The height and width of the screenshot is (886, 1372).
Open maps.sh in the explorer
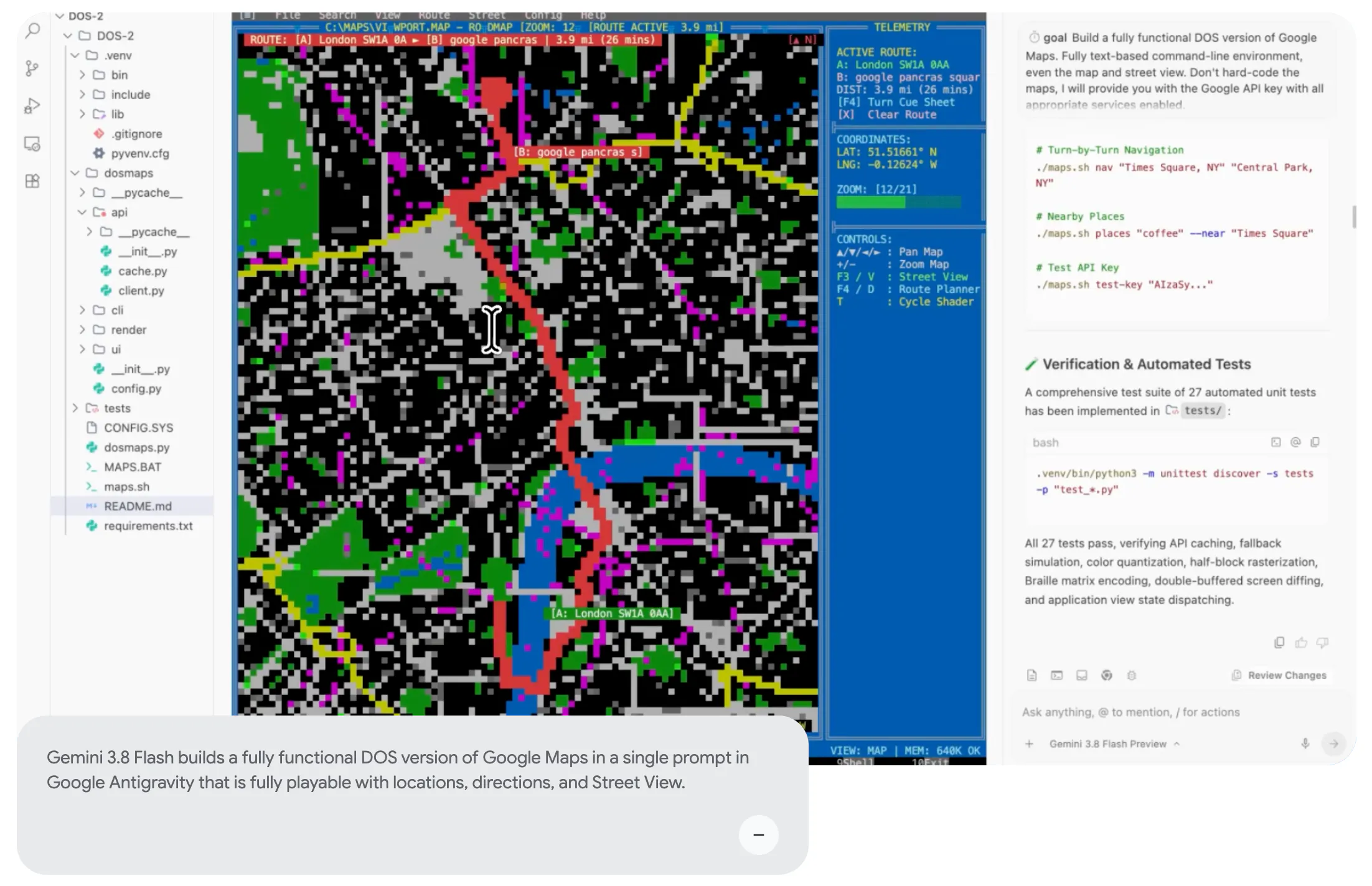coord(126,487)
